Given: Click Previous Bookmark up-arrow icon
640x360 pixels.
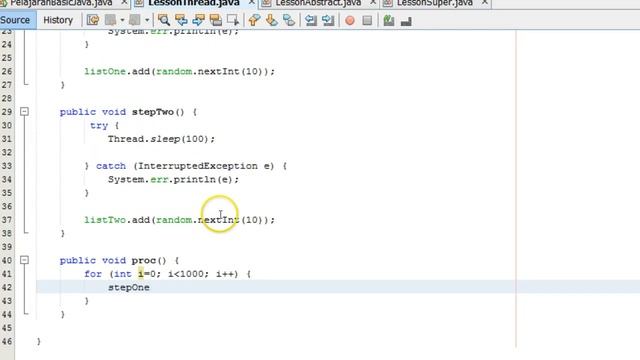Looking at the screenshot, I should pos(254,20).
